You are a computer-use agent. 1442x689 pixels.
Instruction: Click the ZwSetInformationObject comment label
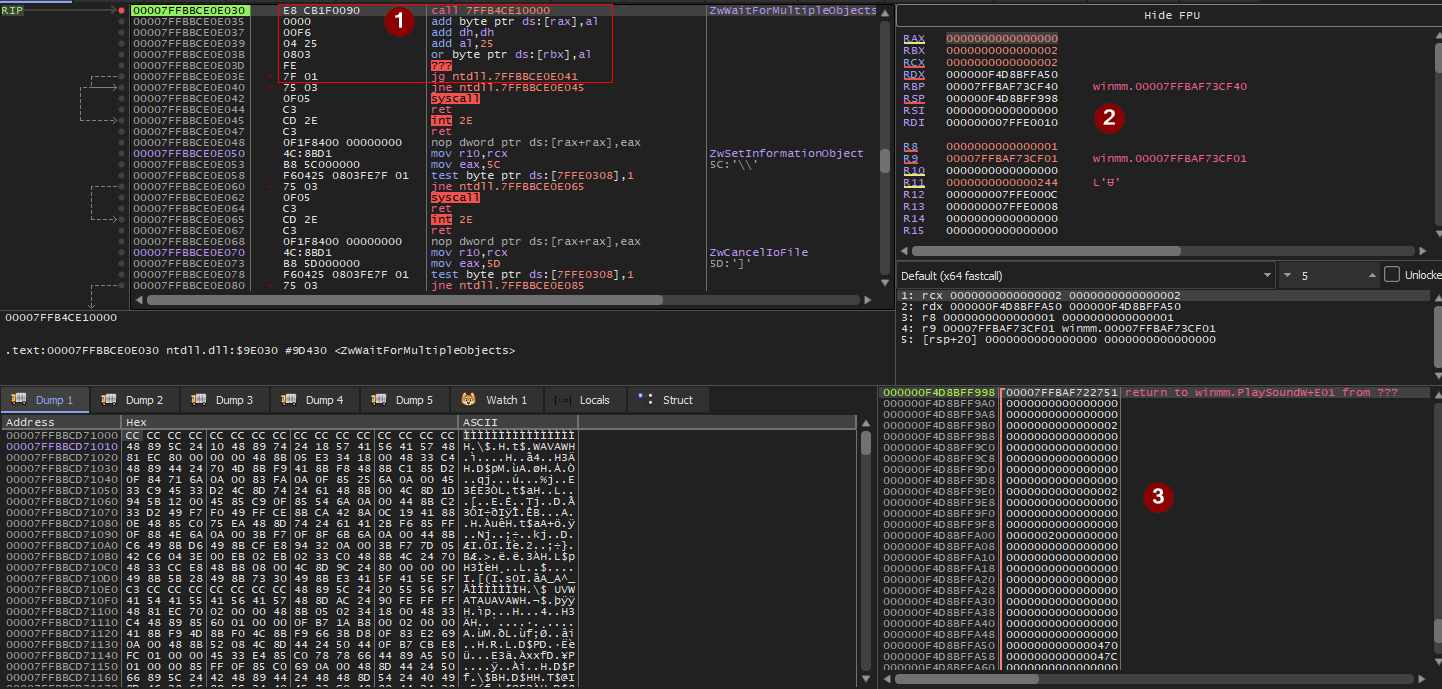point(785,153)
